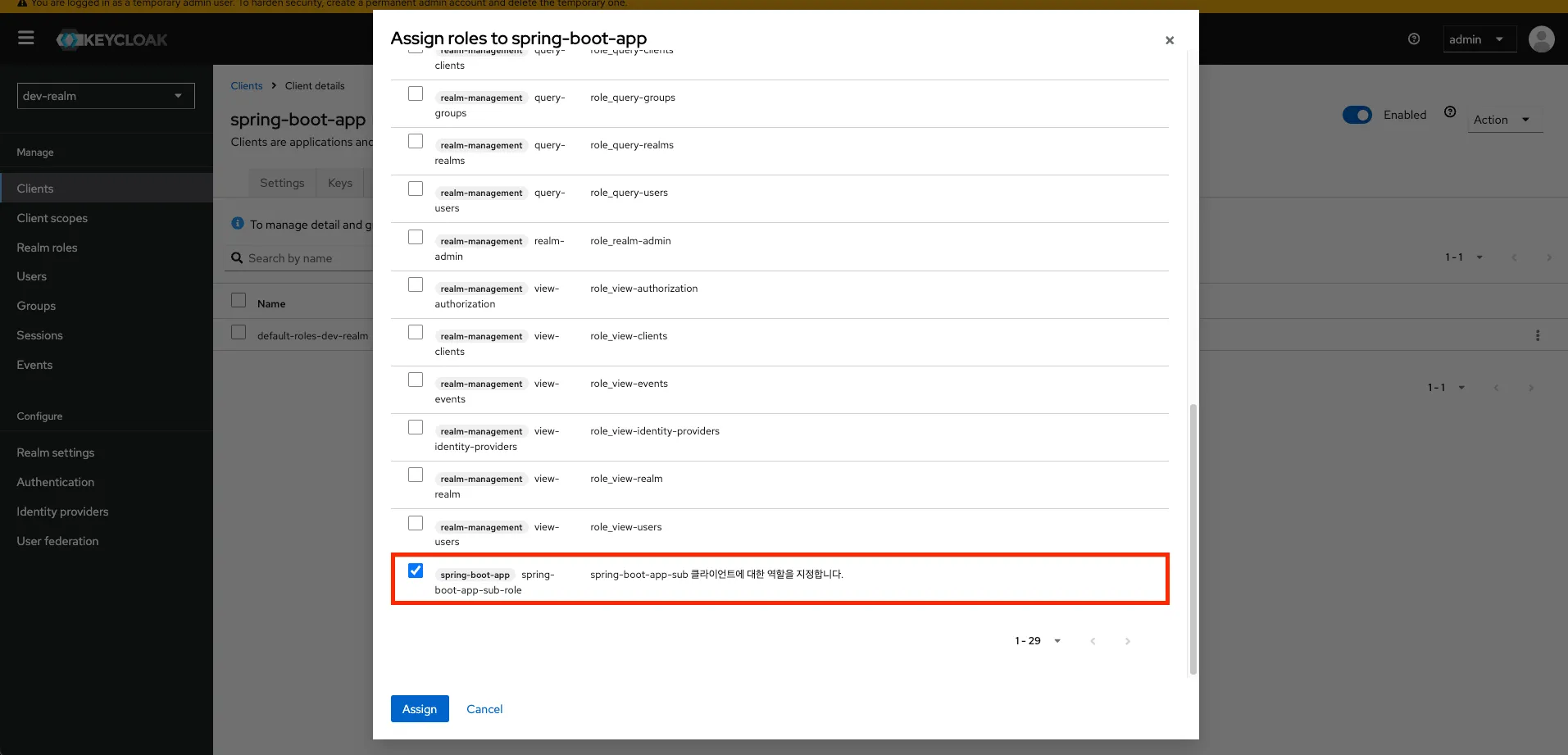Image resolution: width=1568 pixels, height=755 pixels.
Task: Open the help question mark icon in header
Action: pyautogui.click(x=1414, y=39)
